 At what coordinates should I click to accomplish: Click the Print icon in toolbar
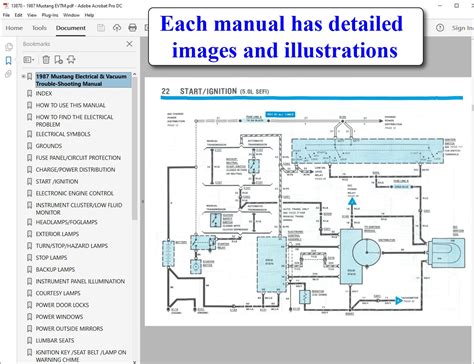click(x=133, y=28)
